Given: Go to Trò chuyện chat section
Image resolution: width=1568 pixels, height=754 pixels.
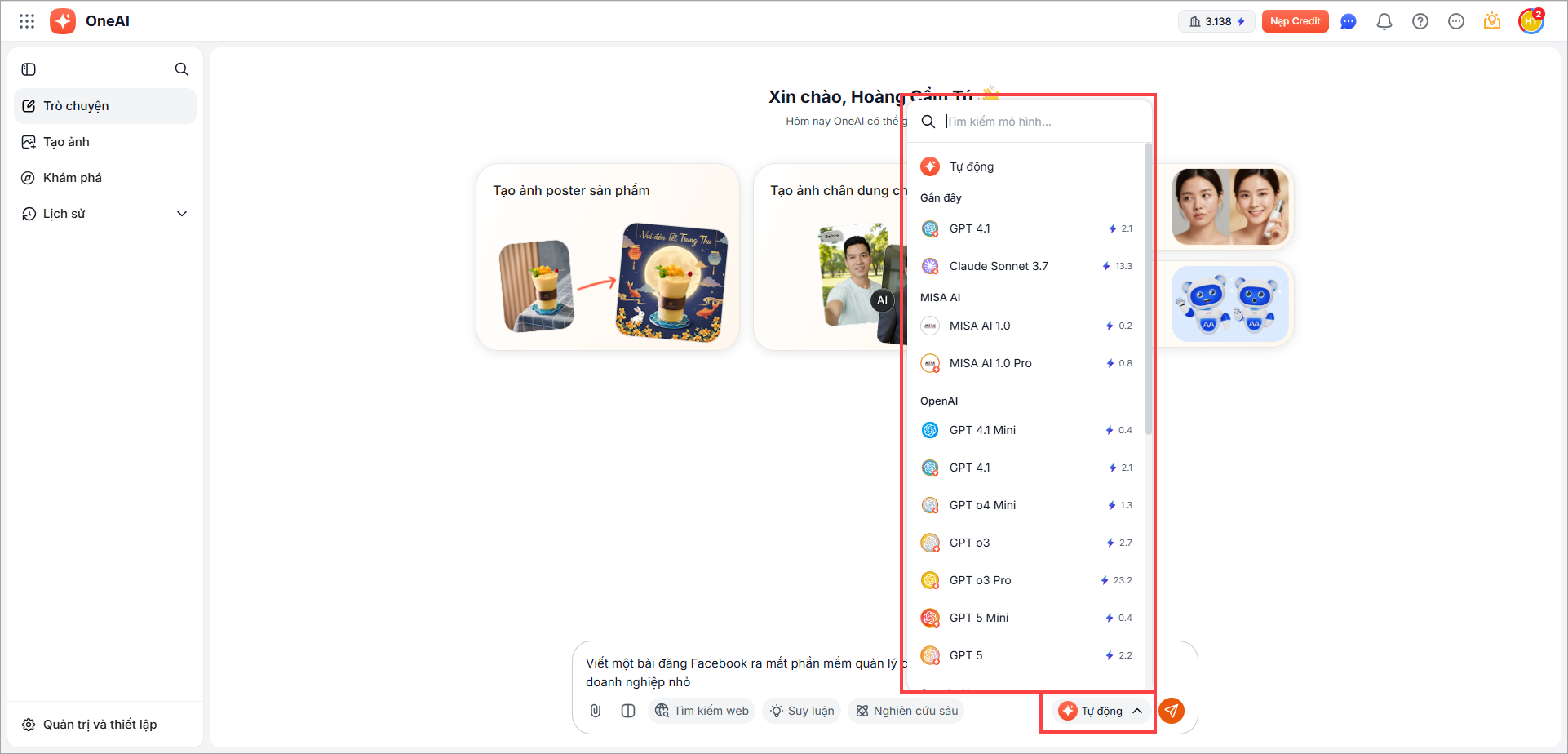Looking at the screenshot, I should 105,106.
